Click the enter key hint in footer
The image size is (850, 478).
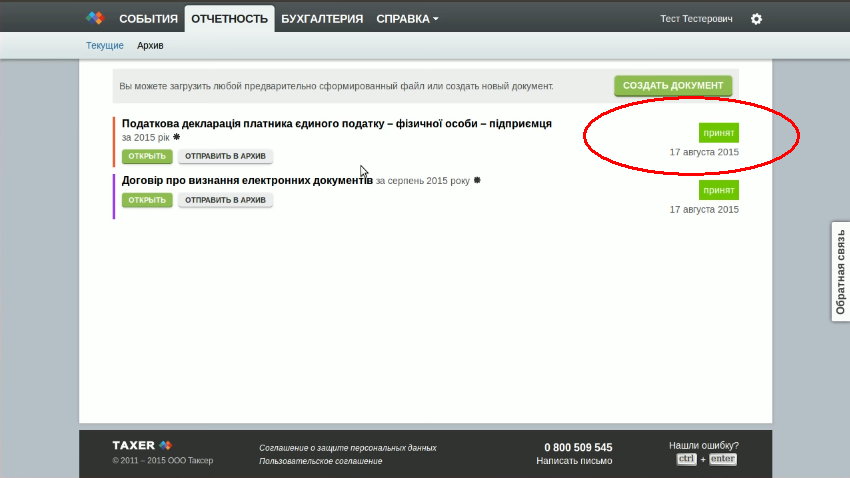point(723,459)
